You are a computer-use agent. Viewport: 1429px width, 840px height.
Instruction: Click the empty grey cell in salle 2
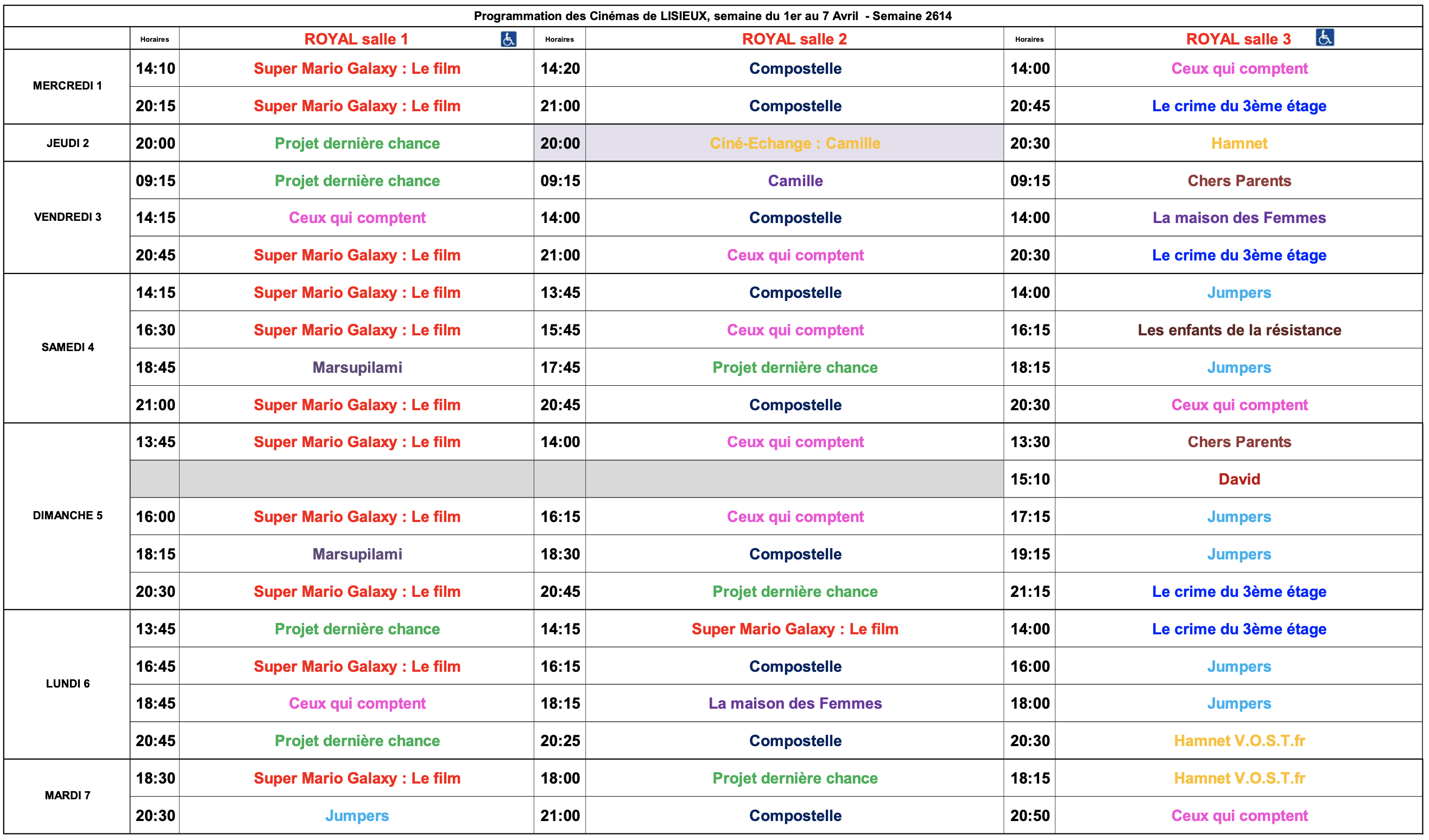coord(794,479)
